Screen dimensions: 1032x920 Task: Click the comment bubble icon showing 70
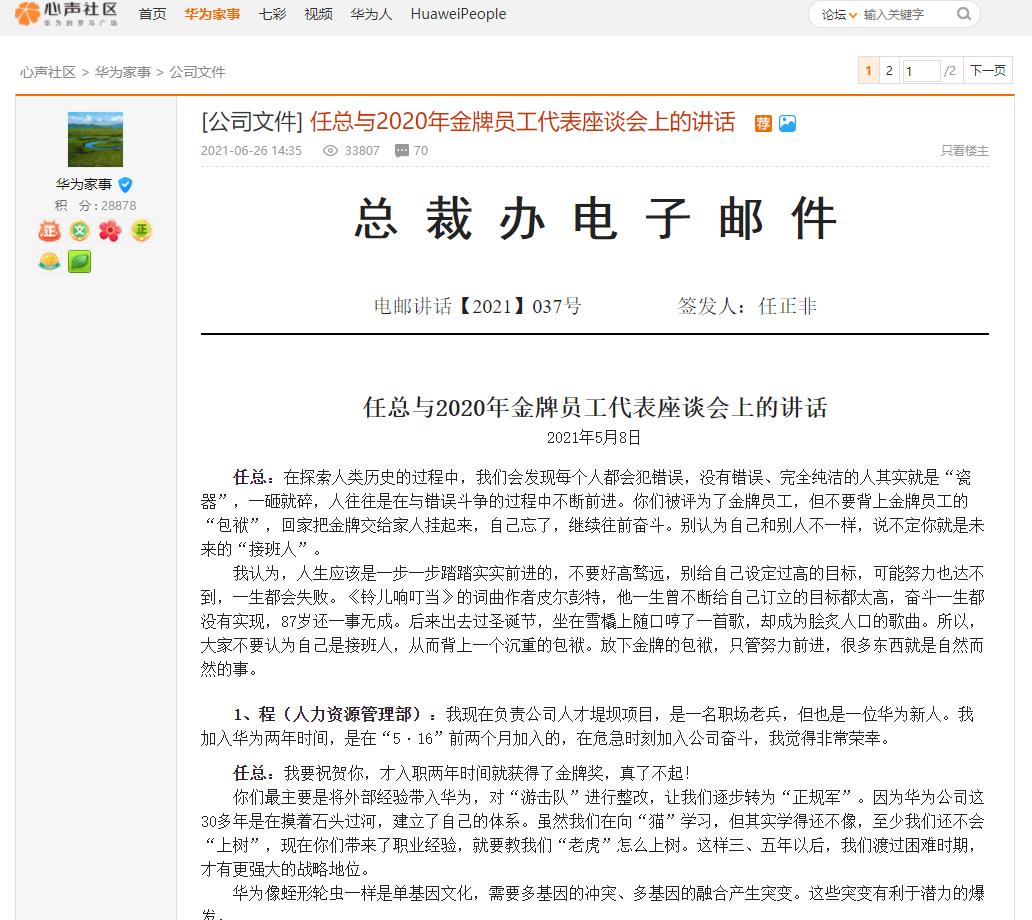tap(401, 151)
